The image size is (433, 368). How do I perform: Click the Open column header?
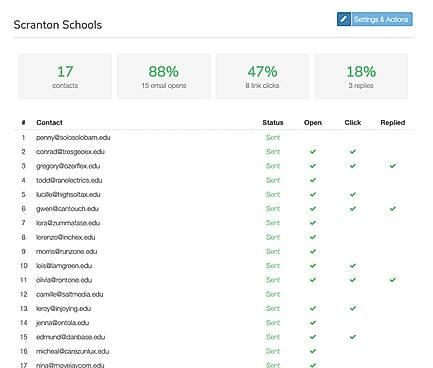[x=313, y=123]
